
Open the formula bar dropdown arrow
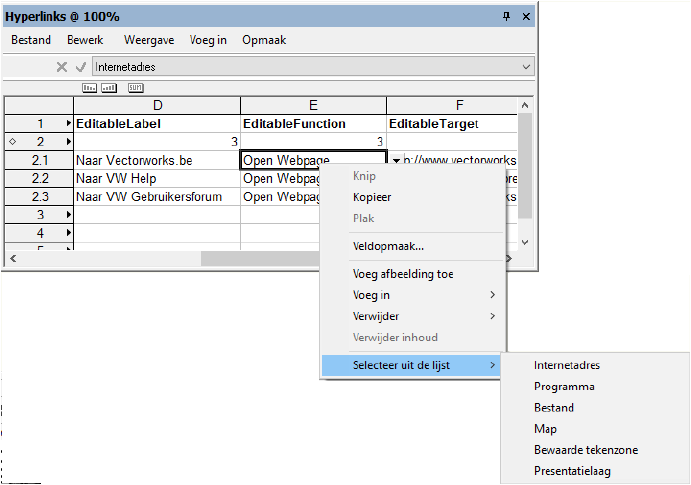click(x=526, y=67)
